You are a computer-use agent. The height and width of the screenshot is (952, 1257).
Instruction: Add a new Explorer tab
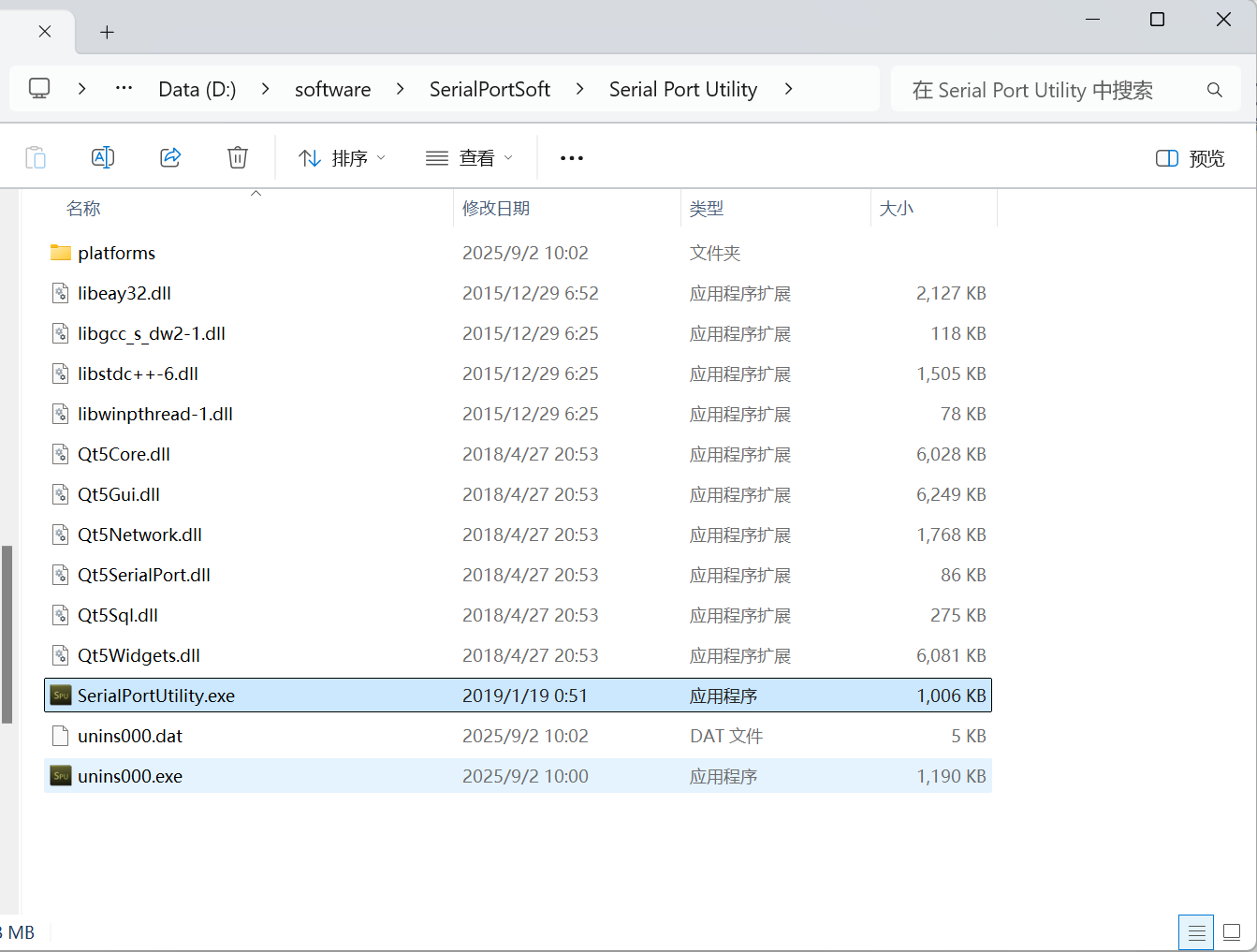click(x=108, y=32)
